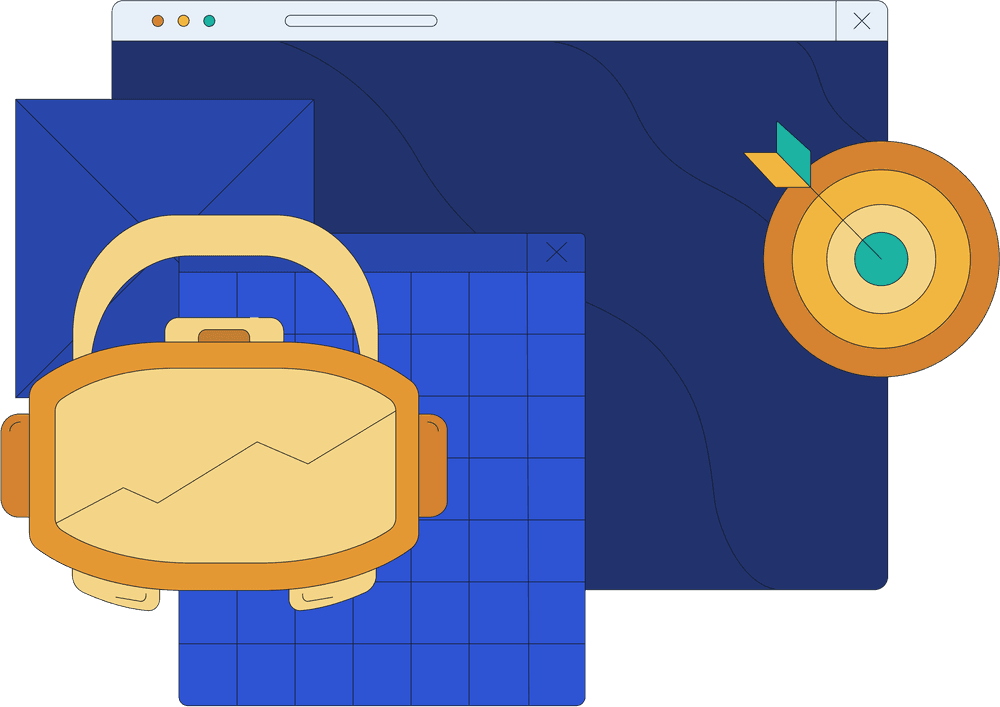Select the teal bullseye center of the target
This screenshot has width=1000, height=707.
881,259
